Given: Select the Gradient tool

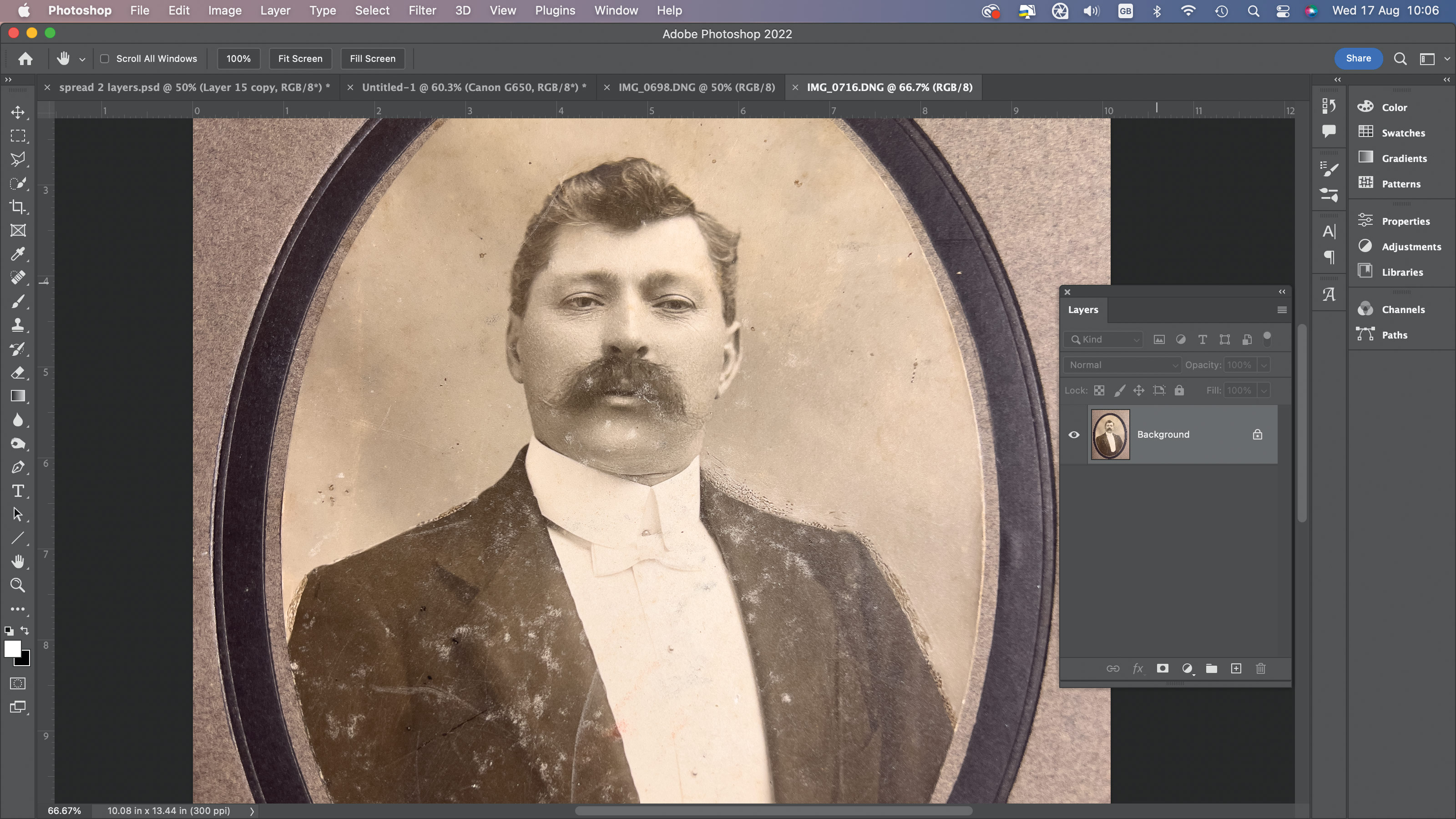Looking at the screenshot, I should [x=18, y=396].
